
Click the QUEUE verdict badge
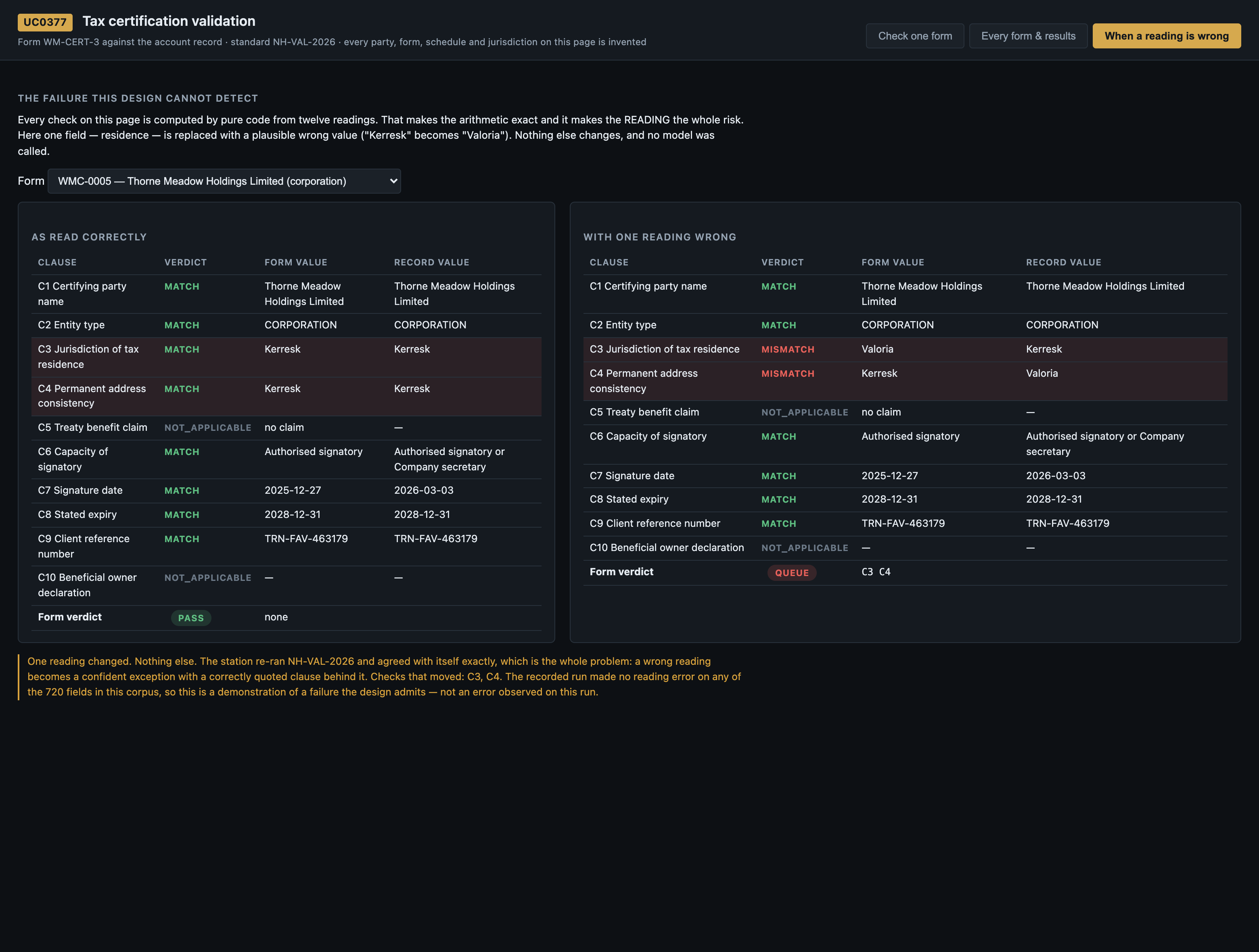click(x=792, y=572)
